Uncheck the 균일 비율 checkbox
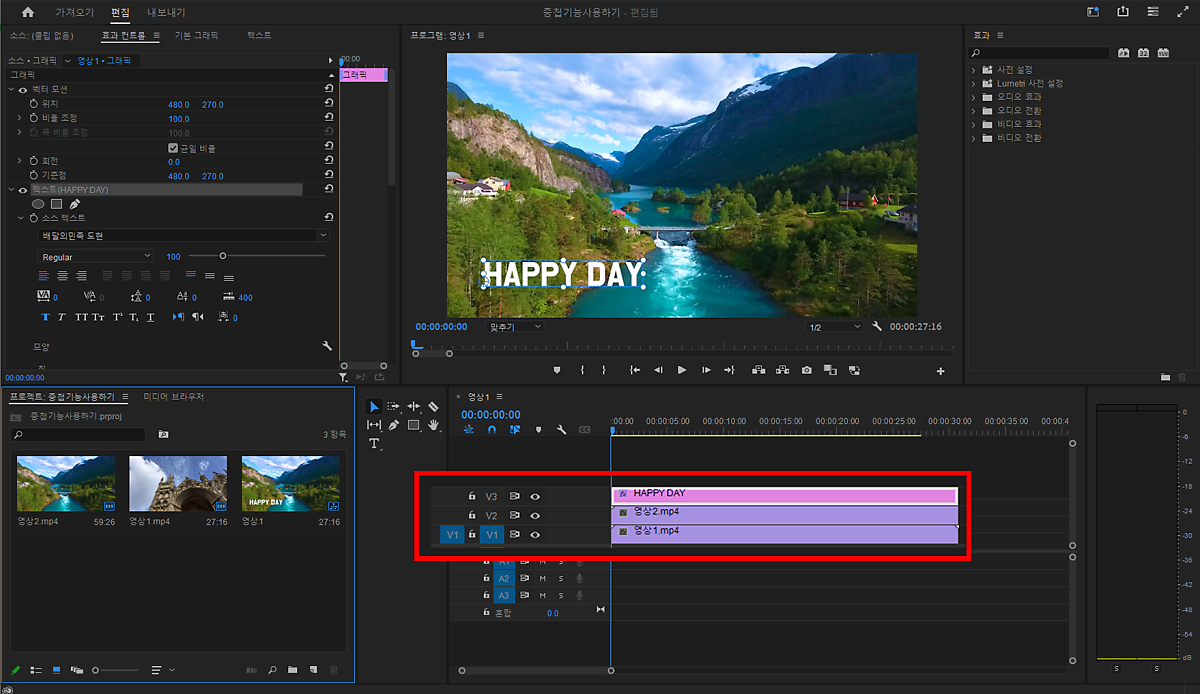Screen dimensions: 1200x694 click(x=173, y=148)
